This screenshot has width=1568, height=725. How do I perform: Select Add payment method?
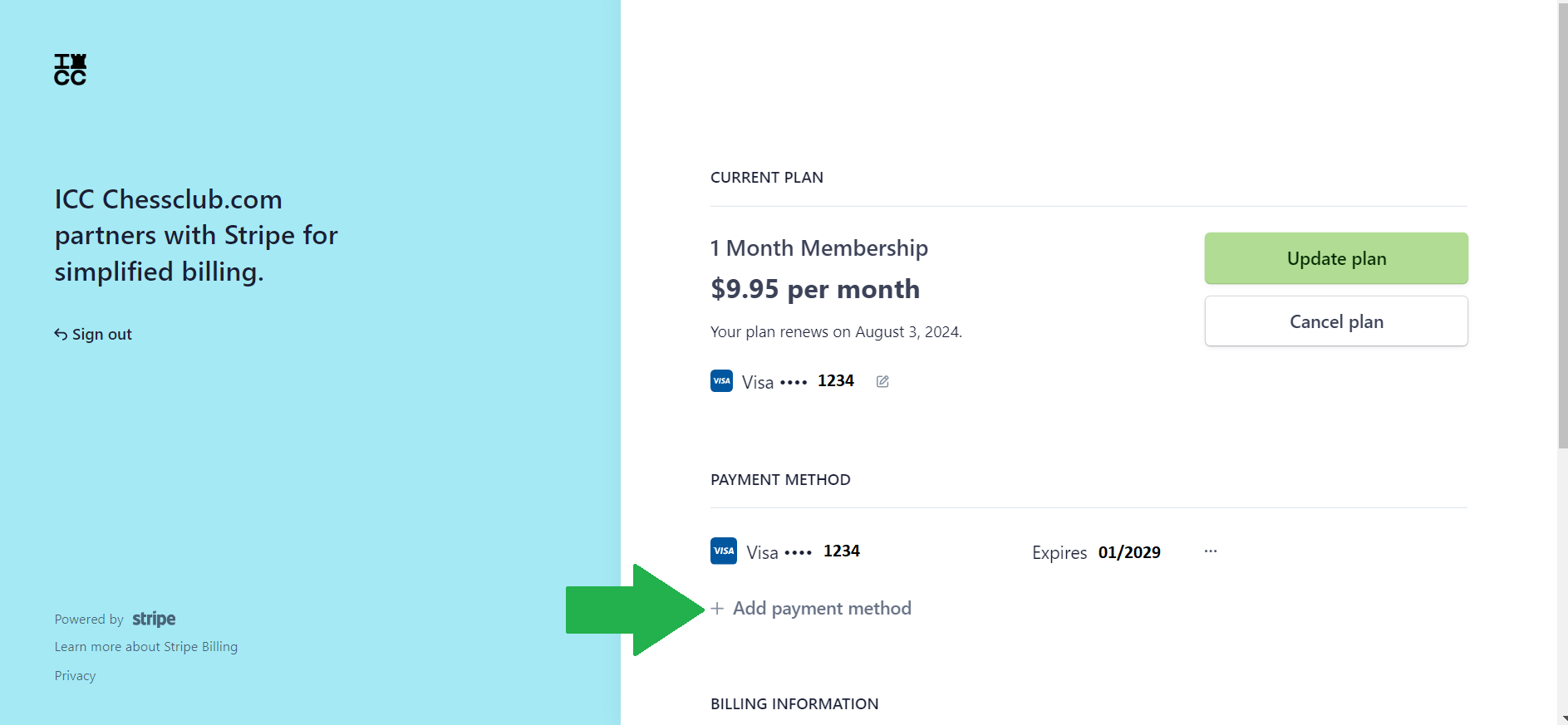click(x=822, y=608)
